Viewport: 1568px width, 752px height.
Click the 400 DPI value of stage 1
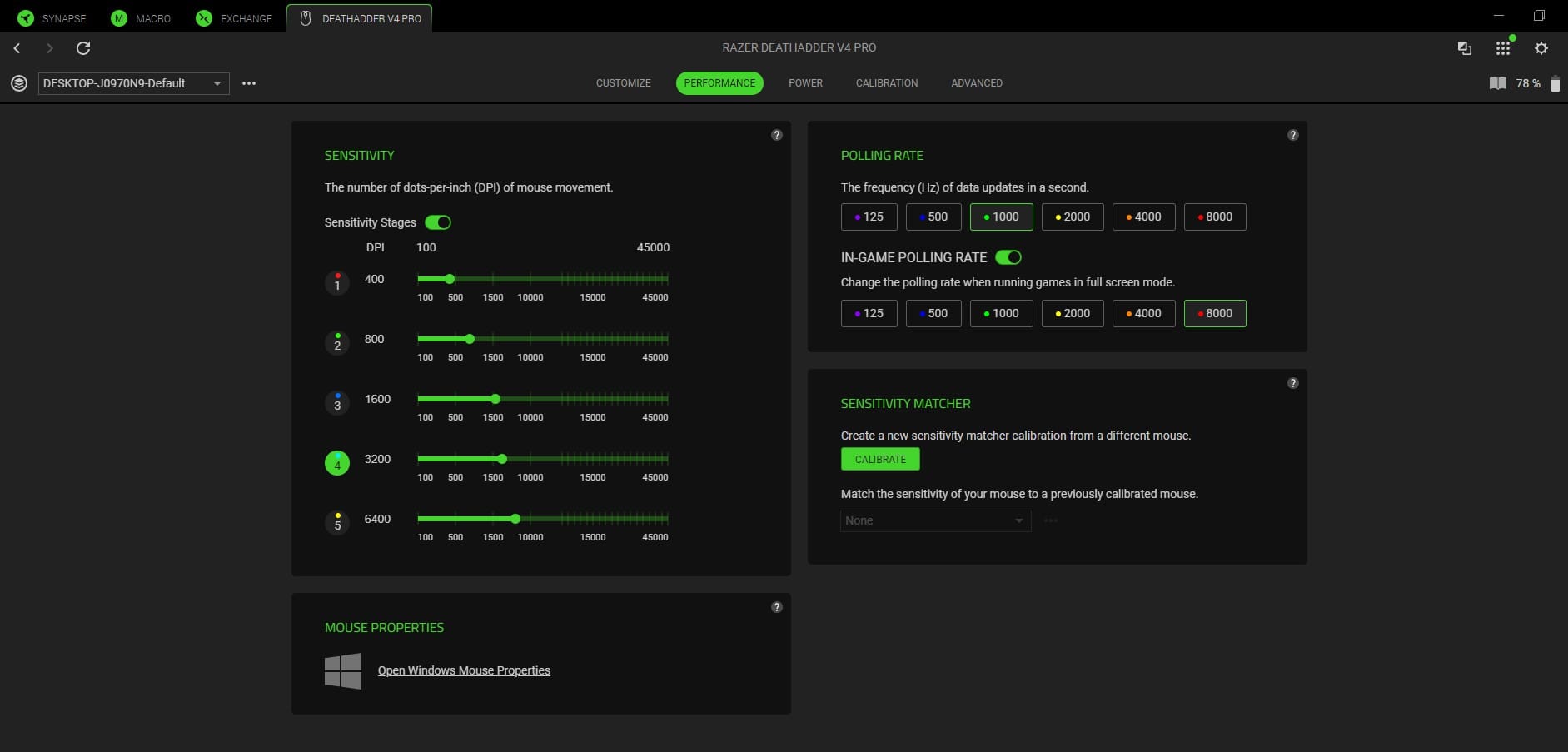375,279
